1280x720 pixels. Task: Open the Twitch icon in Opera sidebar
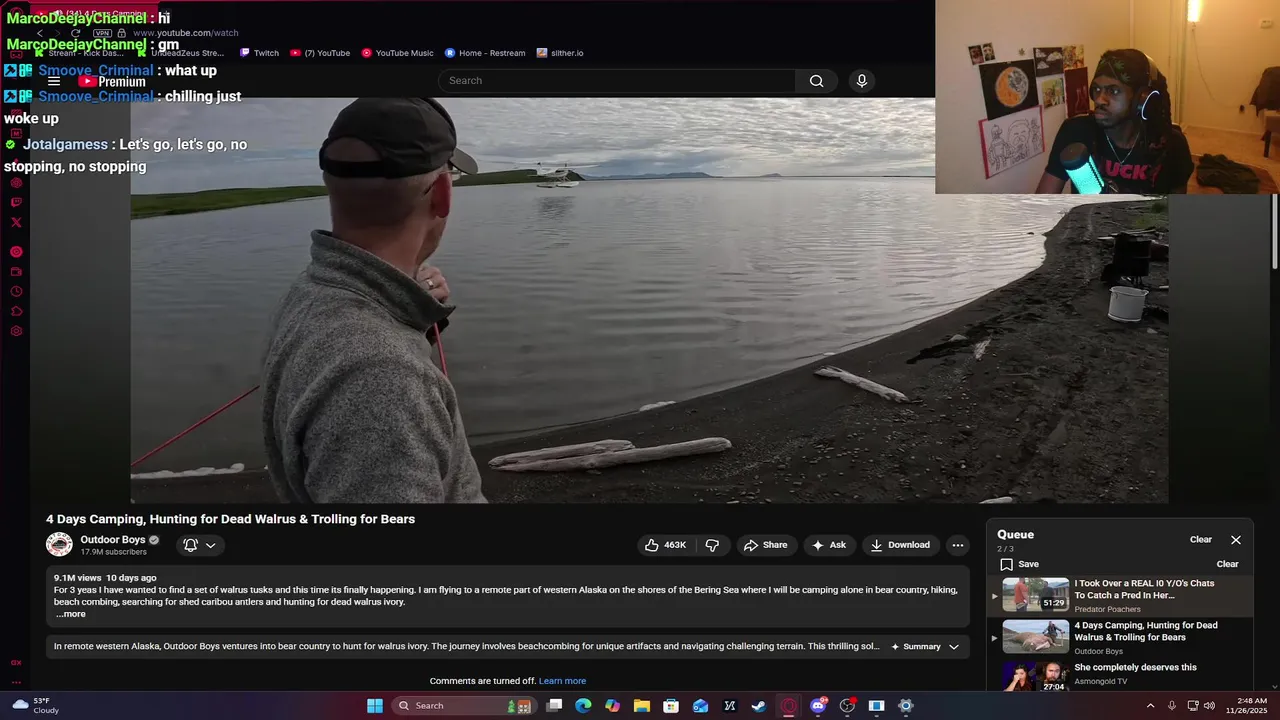tap(16, 202)
